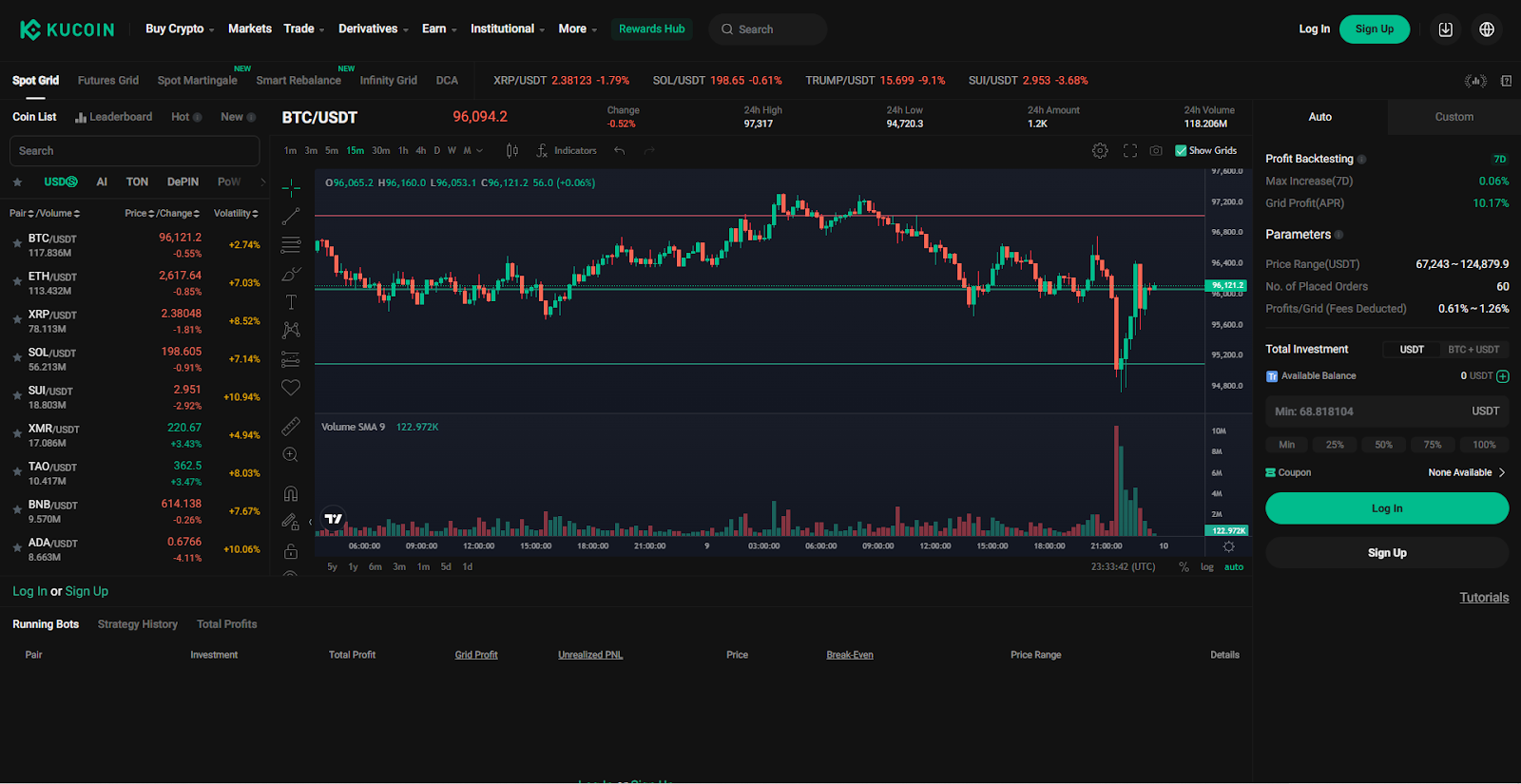Select the crosshair cursor tool
The image size is (1521, 784).
click(x=291, y=187)
